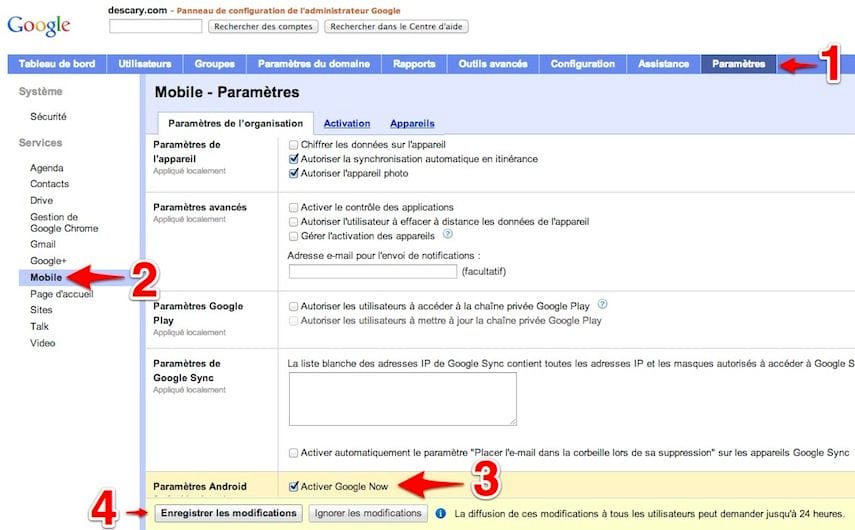Open Video in sidebar
The height and width of the screenshot is (530, 855).
43,342
